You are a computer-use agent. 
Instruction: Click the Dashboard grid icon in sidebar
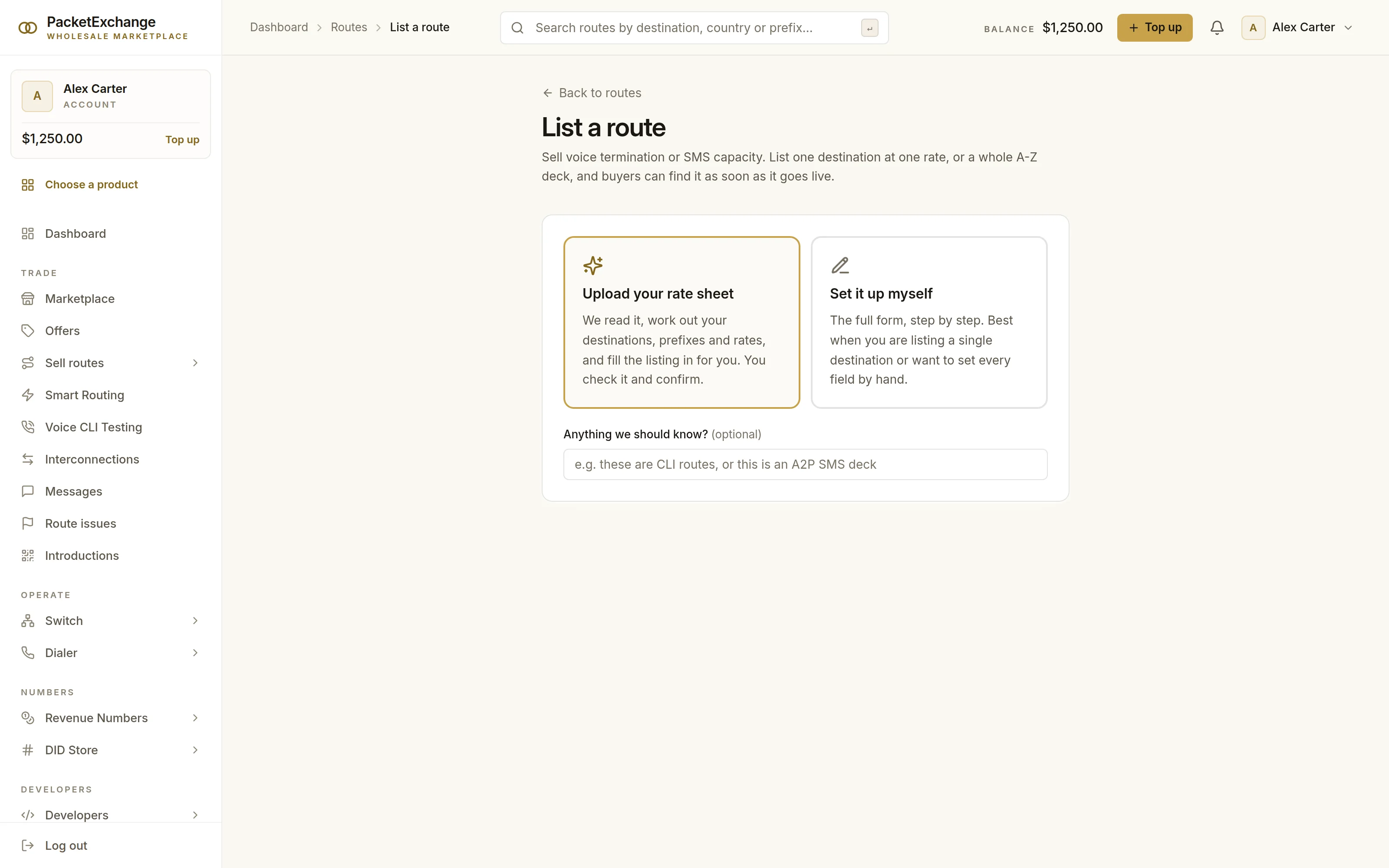(x=27, y=233)
